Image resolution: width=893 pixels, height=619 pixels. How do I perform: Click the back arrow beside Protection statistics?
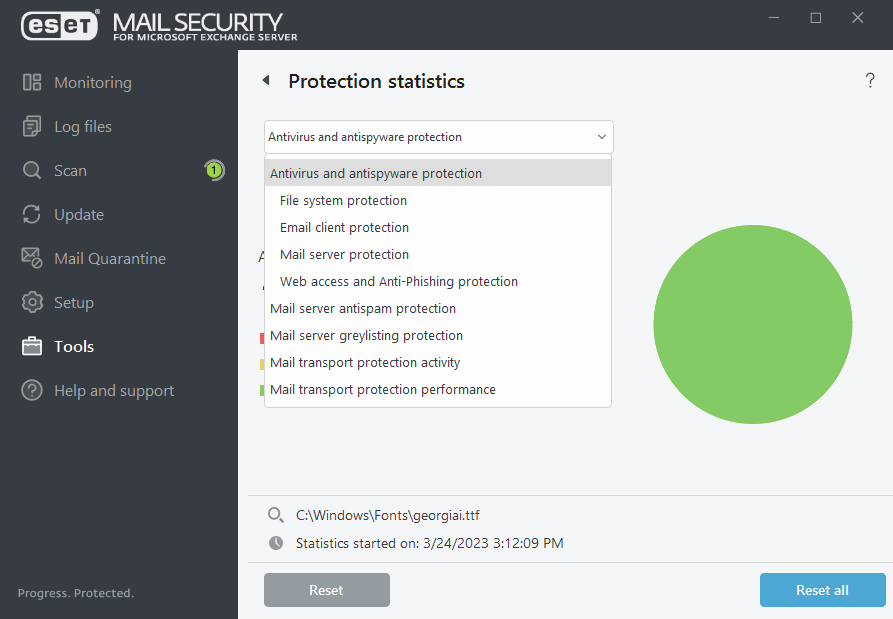pyautogui.click(x=266, y=81)
